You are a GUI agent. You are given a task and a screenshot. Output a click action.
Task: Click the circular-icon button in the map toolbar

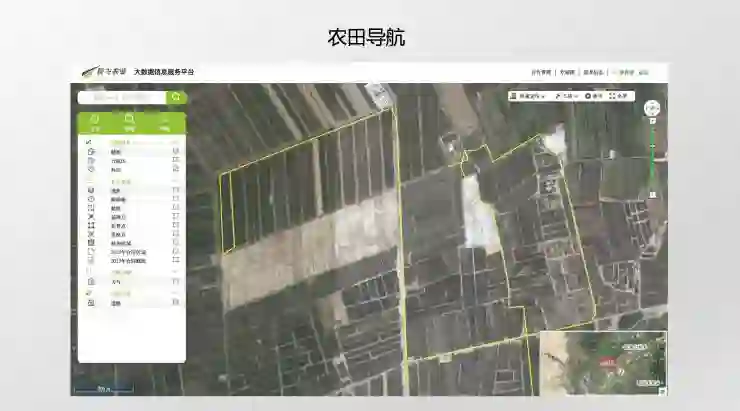tap(593, 96)
